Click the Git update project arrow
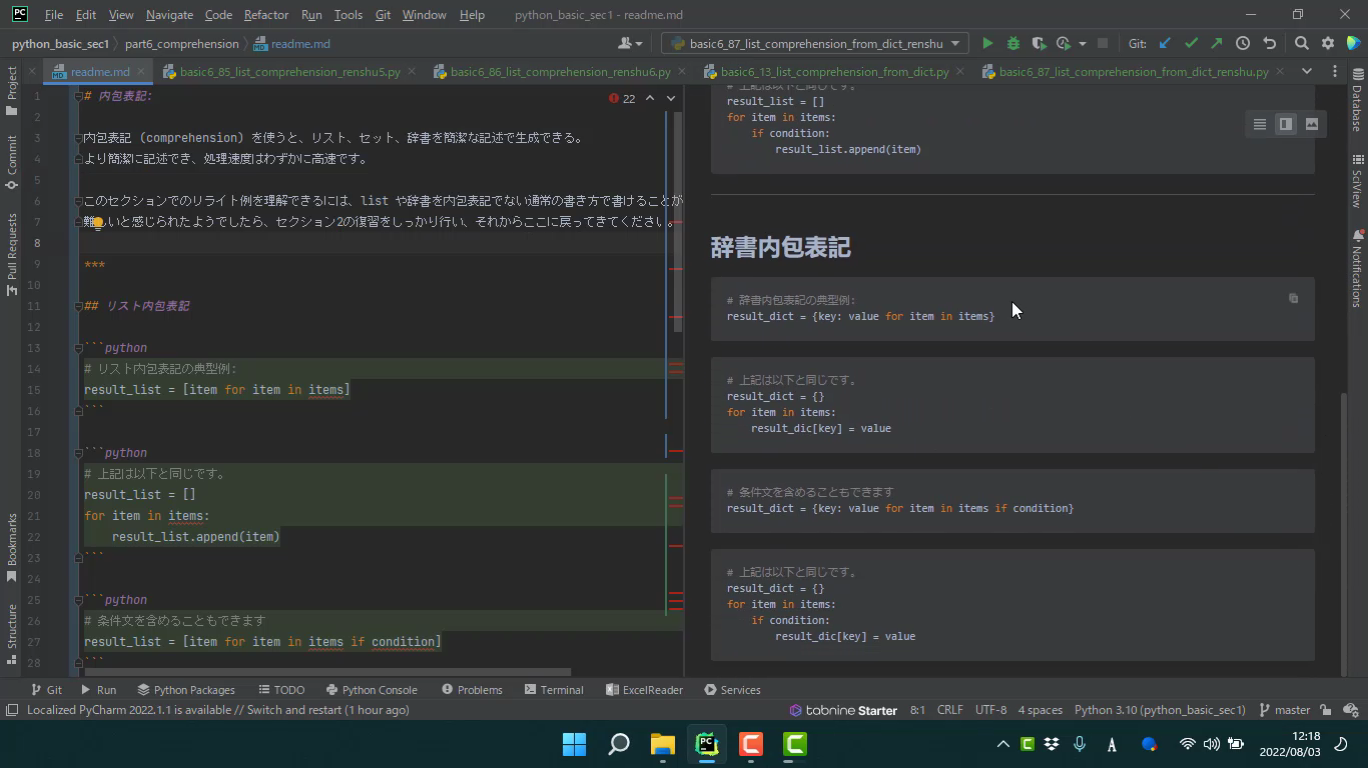 click(1165, 43)
